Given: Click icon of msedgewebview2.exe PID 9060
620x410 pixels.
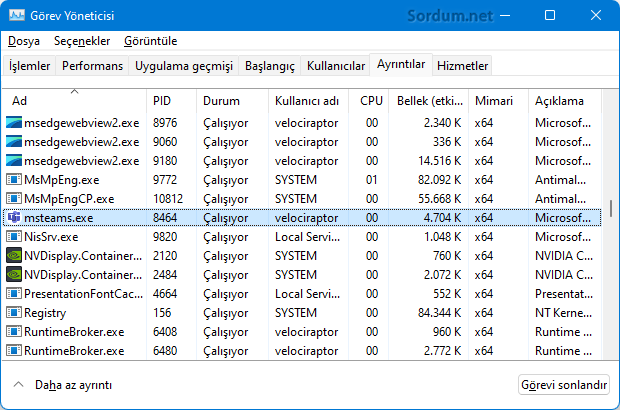Looking at the screenshot, I should click(x=14, y=142).
